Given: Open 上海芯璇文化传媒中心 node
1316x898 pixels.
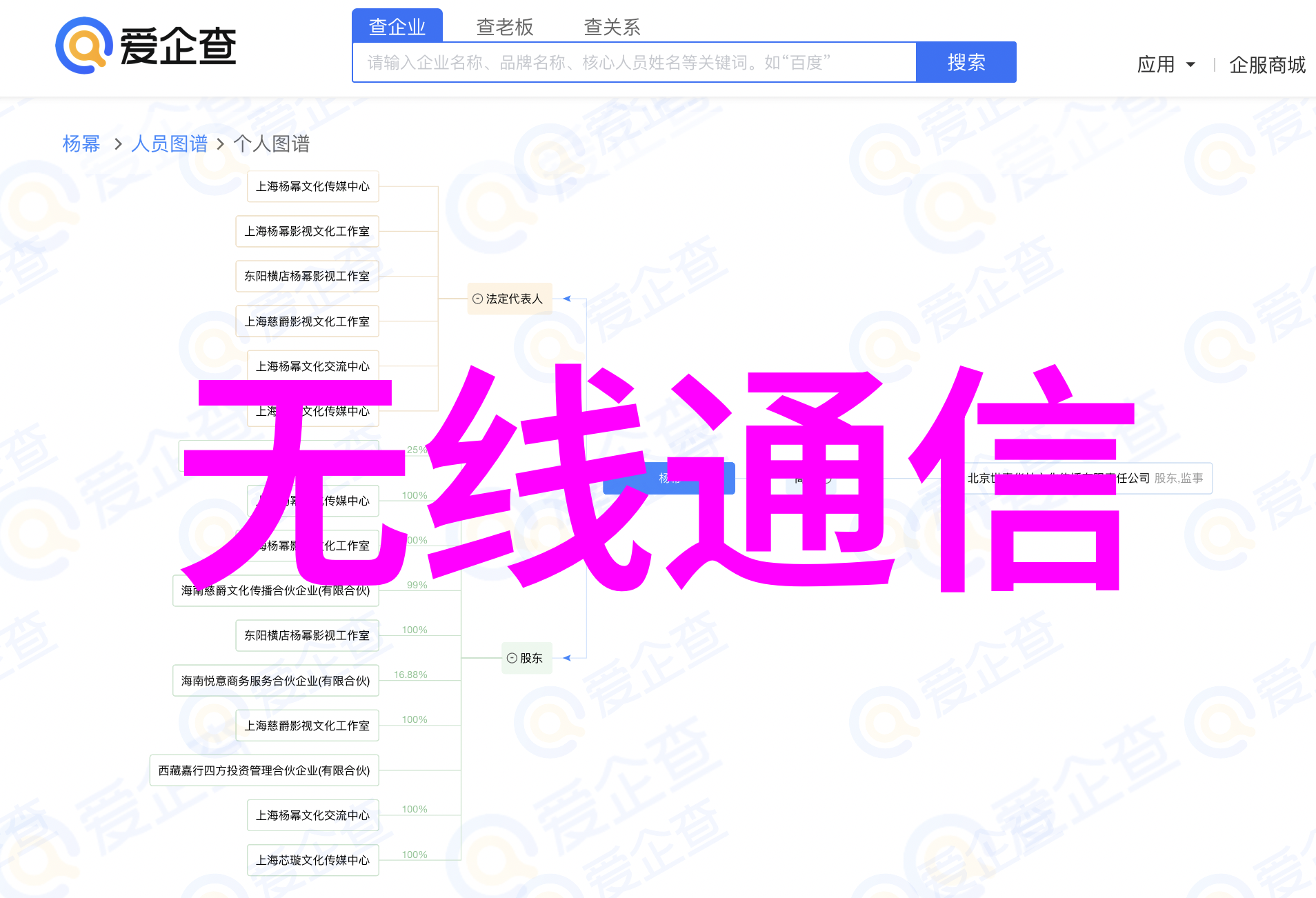Looking at the screenshot, I should coord(313,860).
